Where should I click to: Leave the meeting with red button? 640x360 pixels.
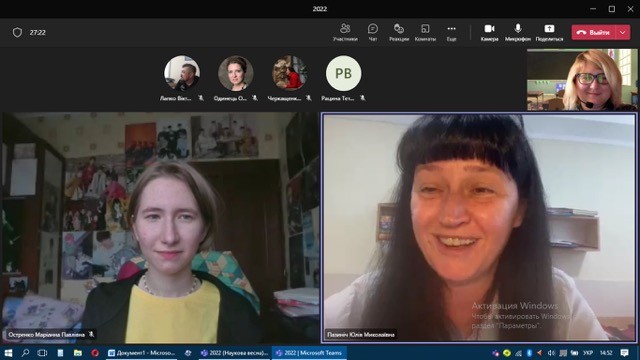pyautogui.click(x=593, y=32)
